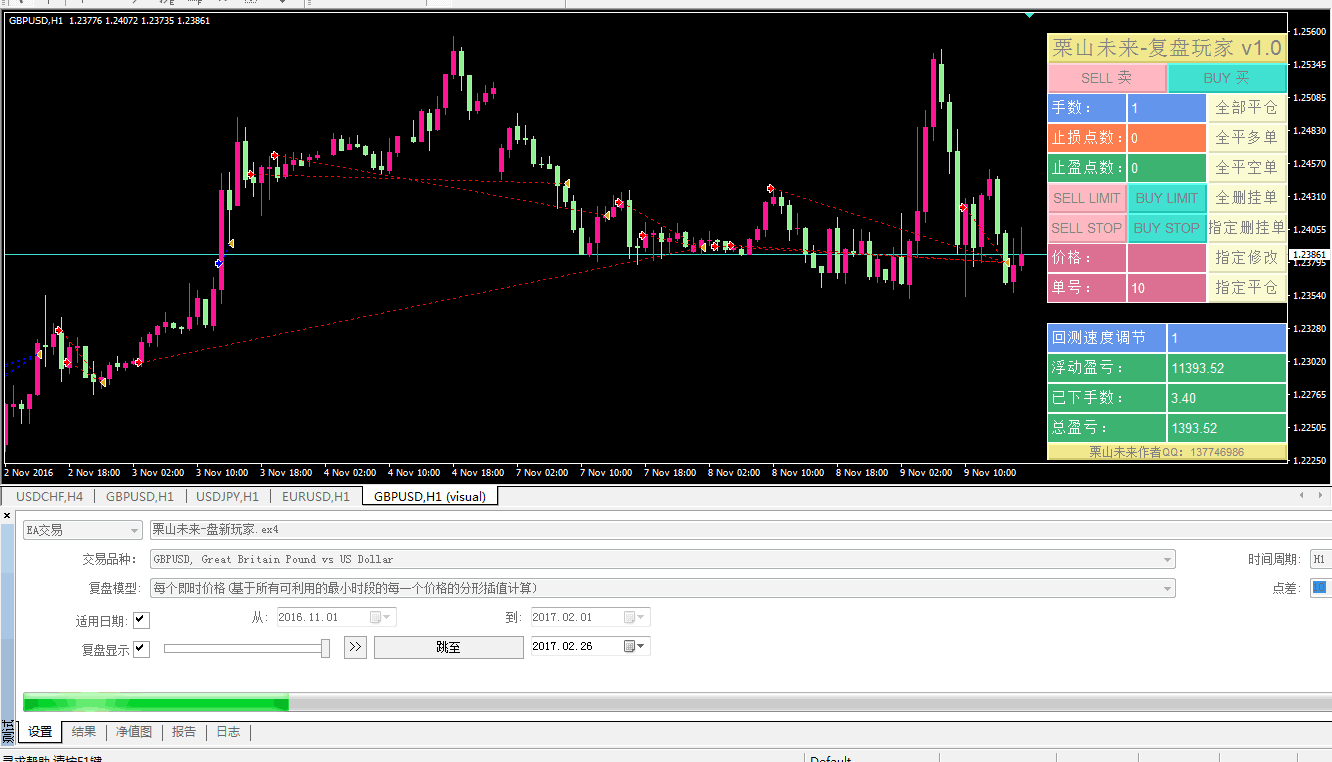Open calendar icon in the 2017.02.26 jump date field

coord(630,646)
